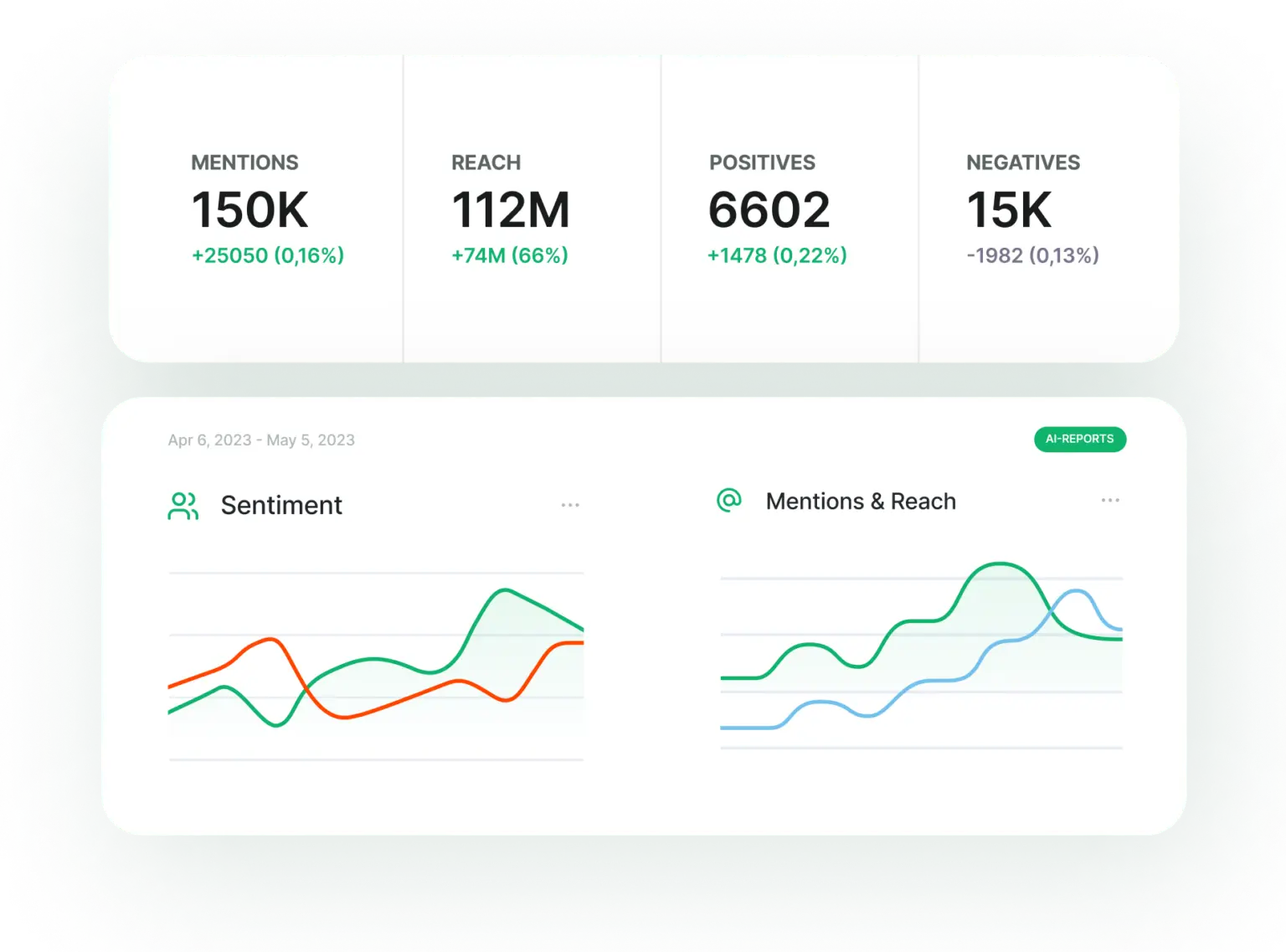1286x952 pixels.
Task: Click the @ icon beside Mentions & Reach
Action: click(728, 499)
